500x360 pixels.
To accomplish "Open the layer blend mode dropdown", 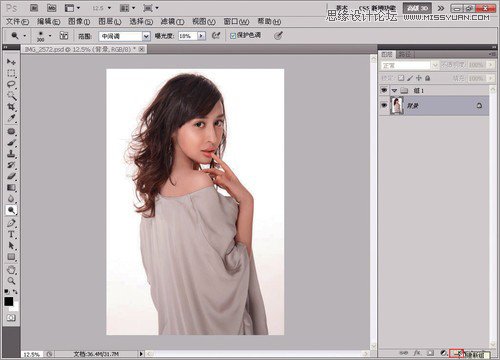I will click(409, 65).
